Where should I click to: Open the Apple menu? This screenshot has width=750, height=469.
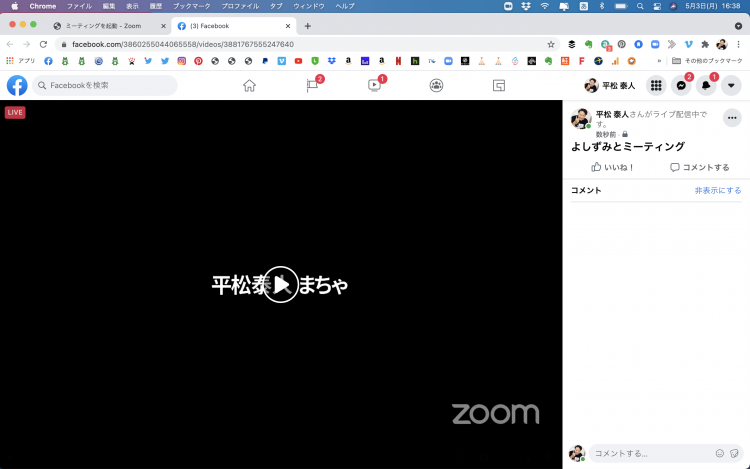pos(14,6)
